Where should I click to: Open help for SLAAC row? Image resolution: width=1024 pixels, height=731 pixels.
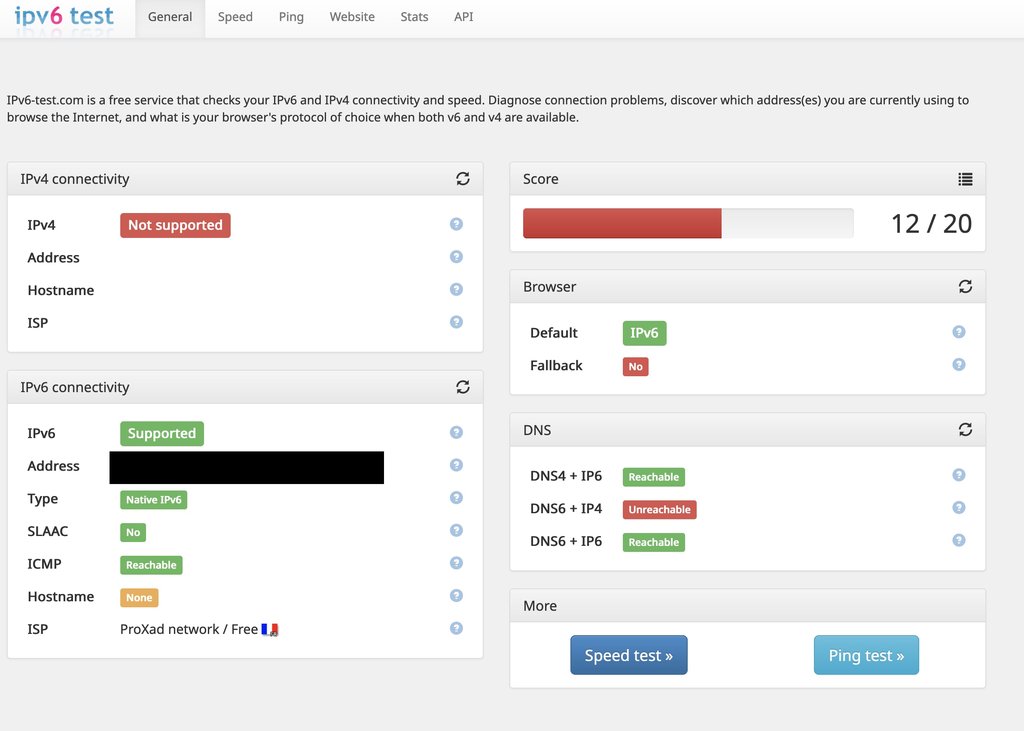pos(456,531)
